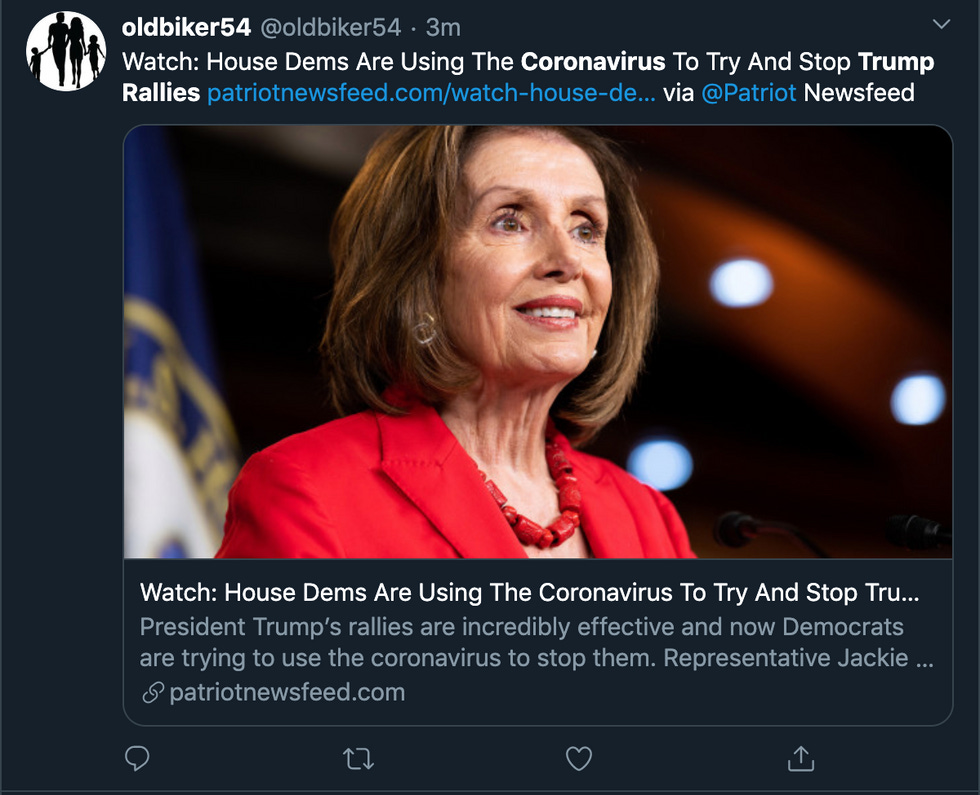Screen dimensions: 980x795
Task: Click the word 'Newsfeed' after @Patriot
Action: coord(859,92)
